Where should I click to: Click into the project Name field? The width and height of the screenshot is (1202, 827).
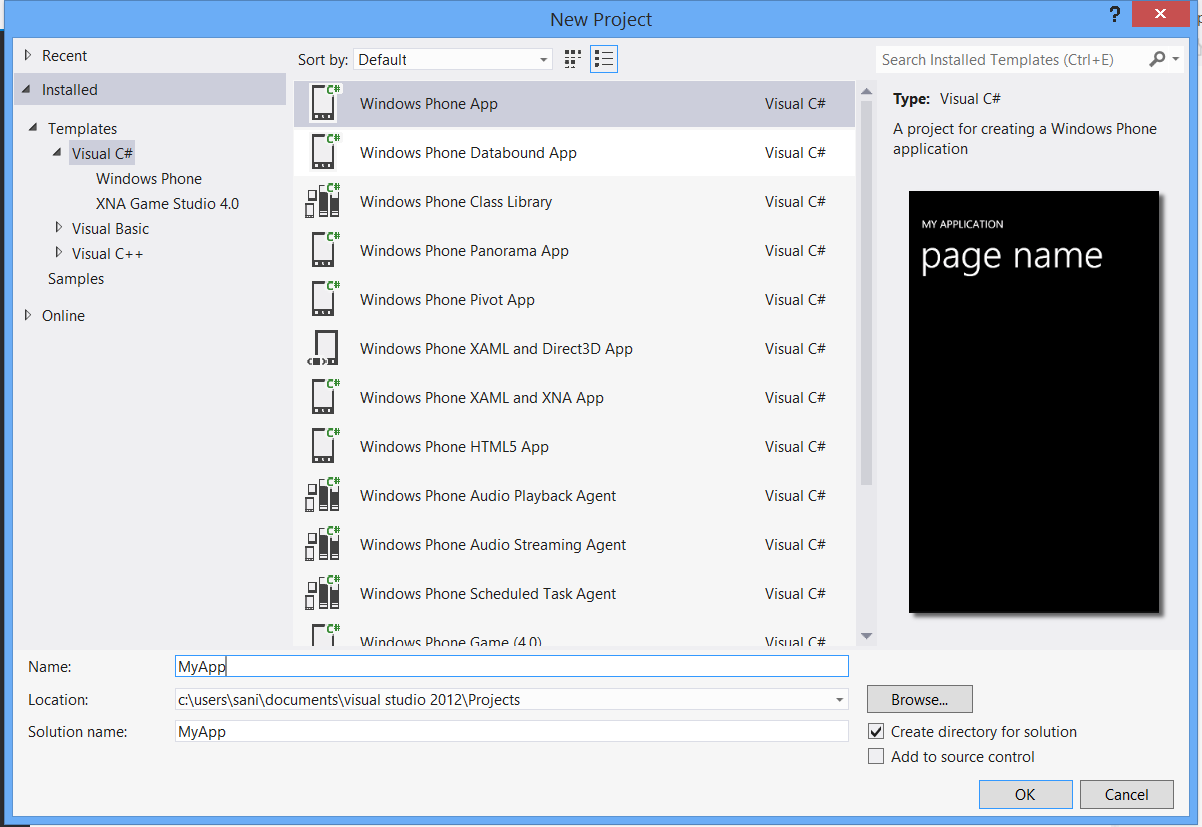(x=511, y=666)
